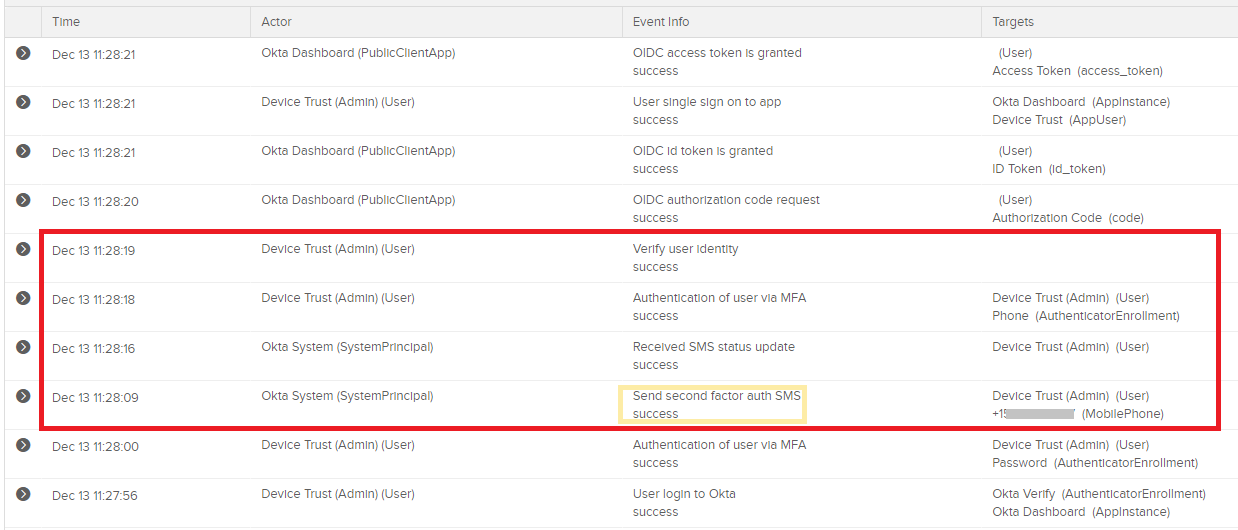Click 'Device Trust (Admin) (User)' target in Received SMS row
This screenshot has width=1238, height=530.
tap(1071, 347)
